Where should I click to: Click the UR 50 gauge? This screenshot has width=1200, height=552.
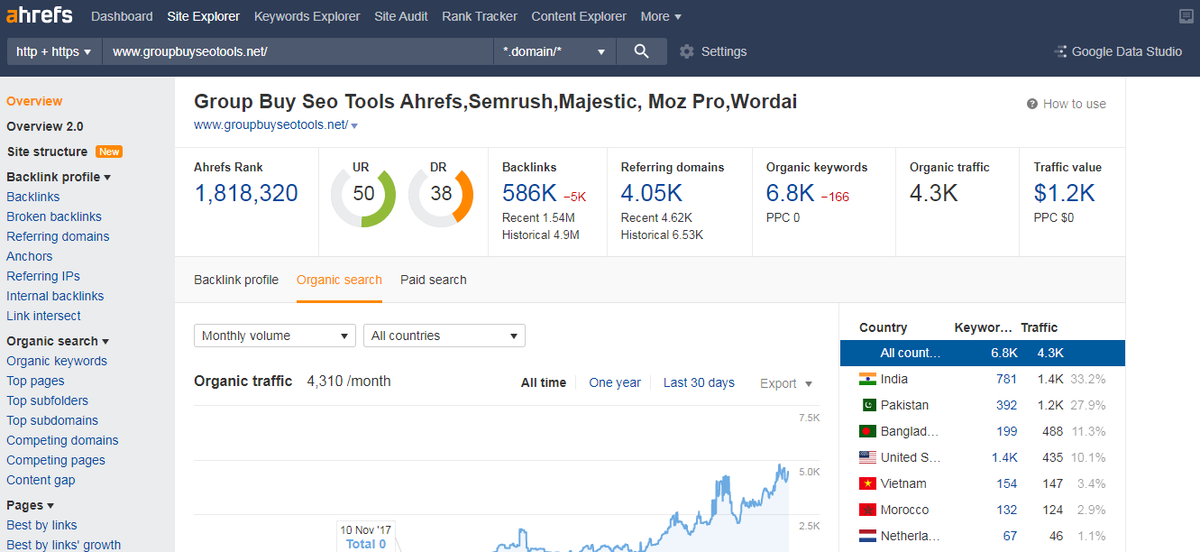point(363,194)
